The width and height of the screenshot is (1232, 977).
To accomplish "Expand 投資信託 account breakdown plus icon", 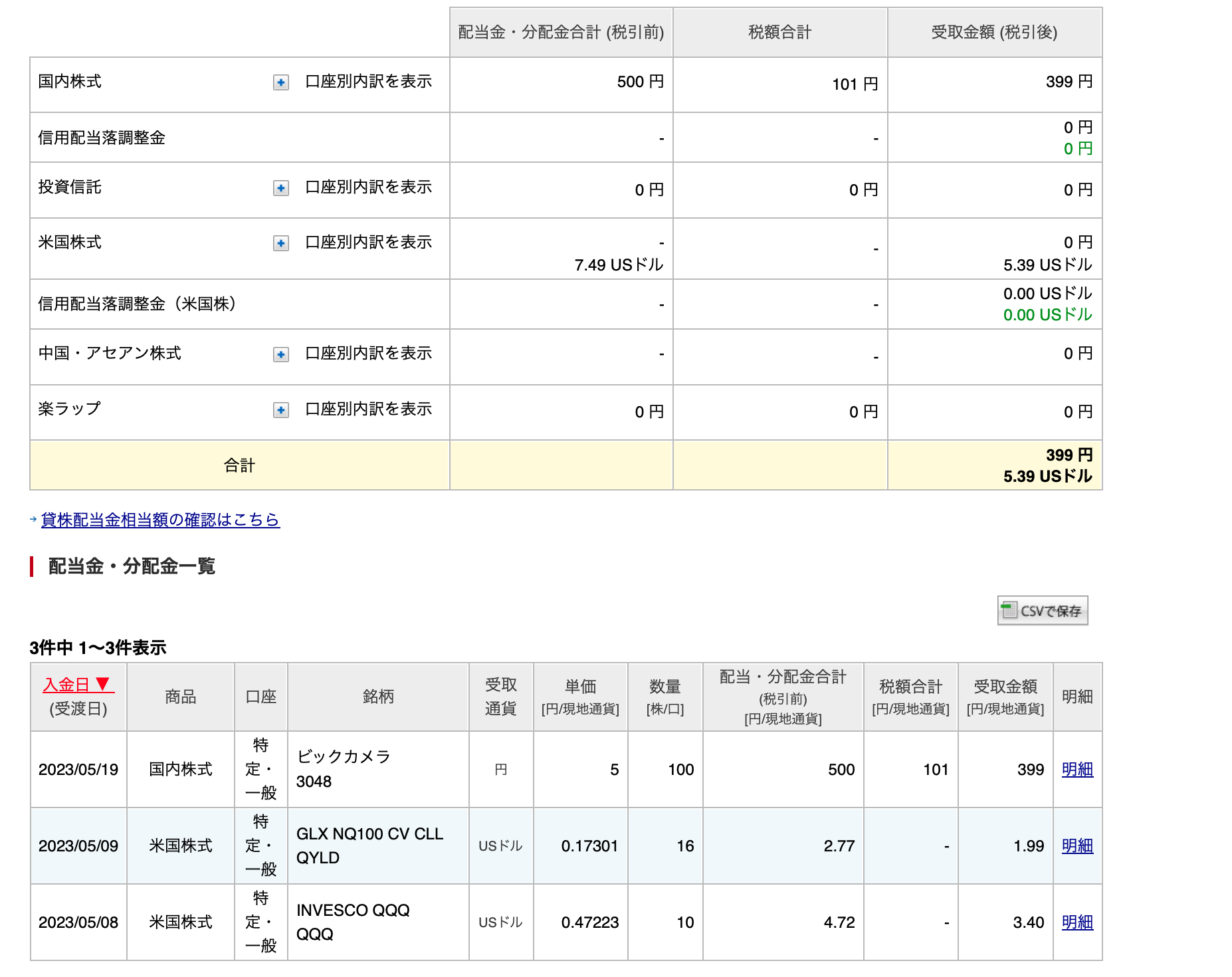I will (281, 188).
